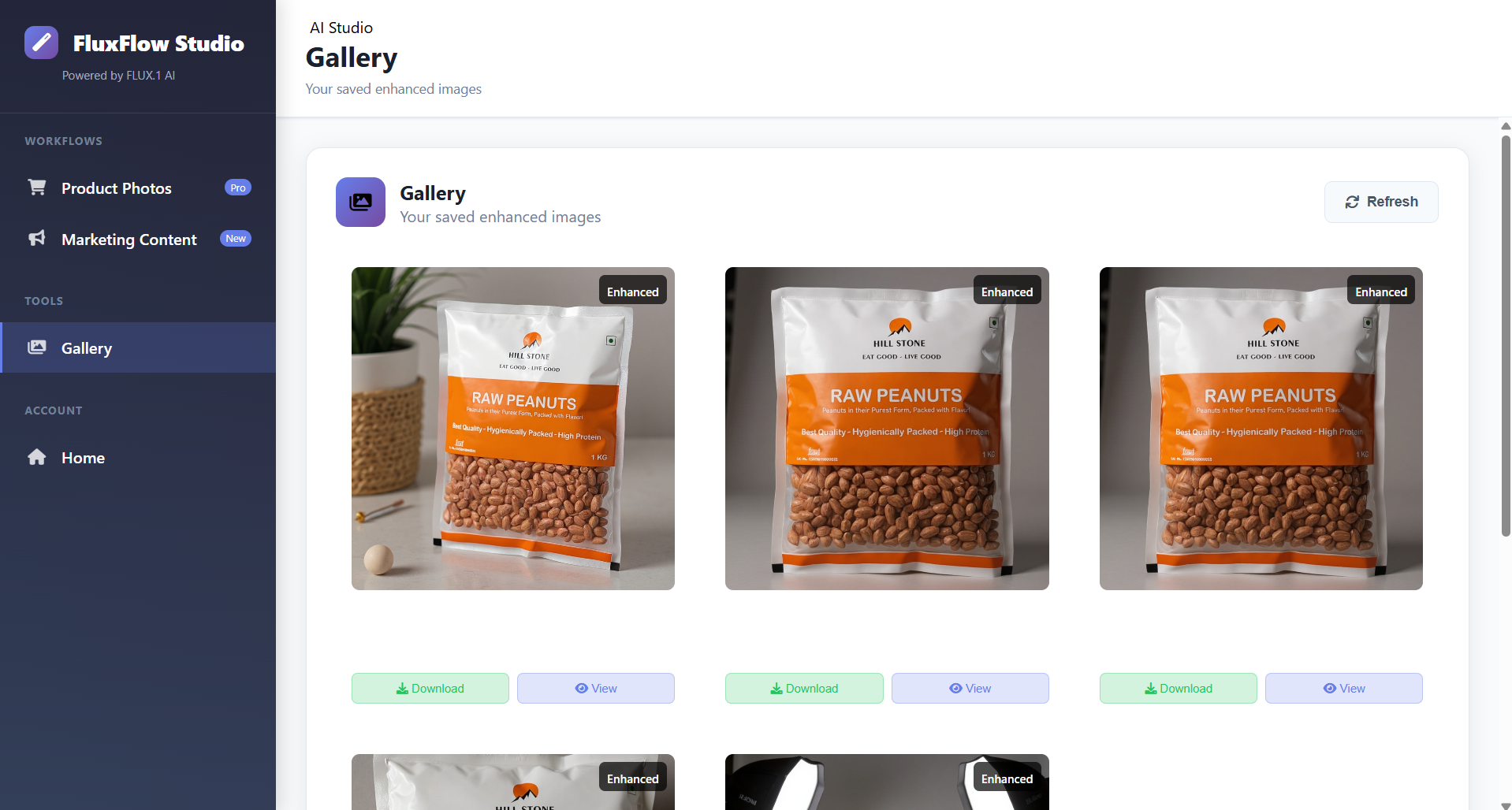
Task: Click the circular arrows icon in Refresh
Action: (1352, 202)
